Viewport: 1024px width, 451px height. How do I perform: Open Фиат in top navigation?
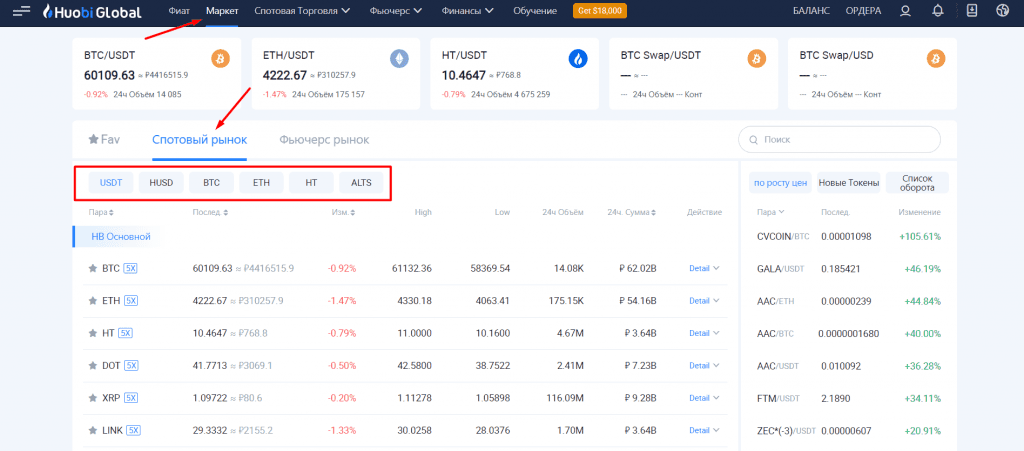179,11
